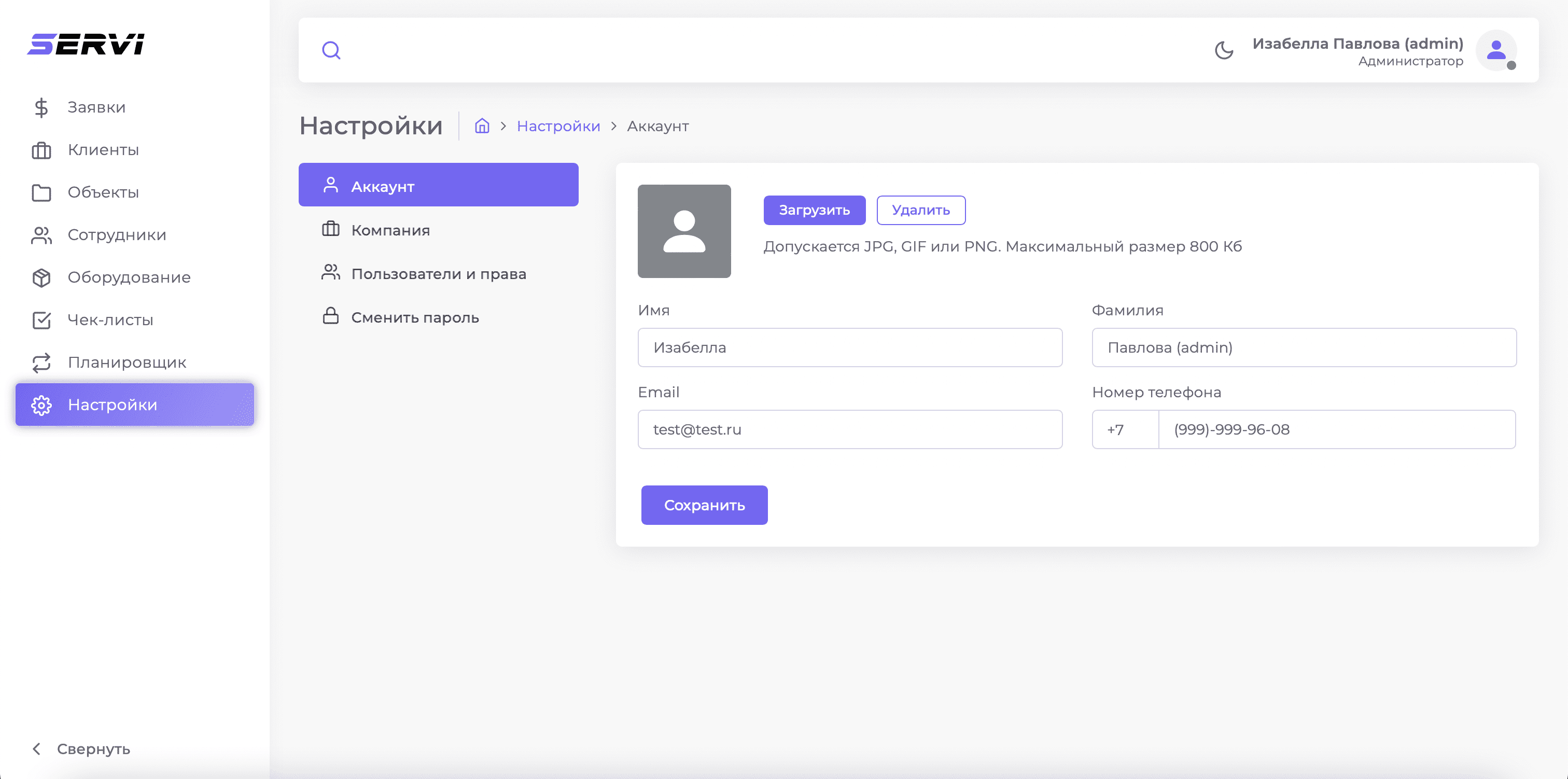Go to Объекты folder section

[103, 192]
